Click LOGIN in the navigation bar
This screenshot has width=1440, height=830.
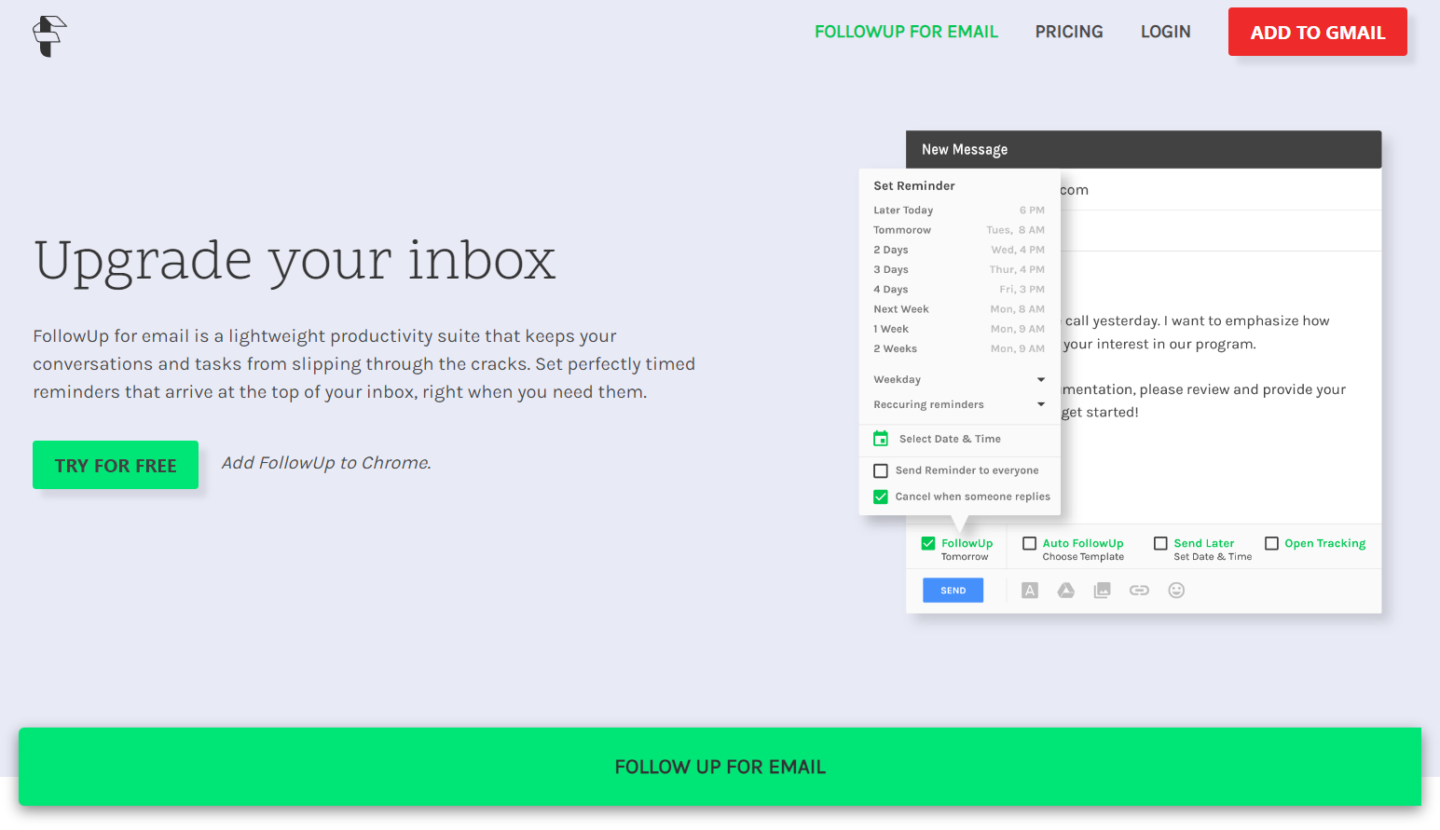1165,31
